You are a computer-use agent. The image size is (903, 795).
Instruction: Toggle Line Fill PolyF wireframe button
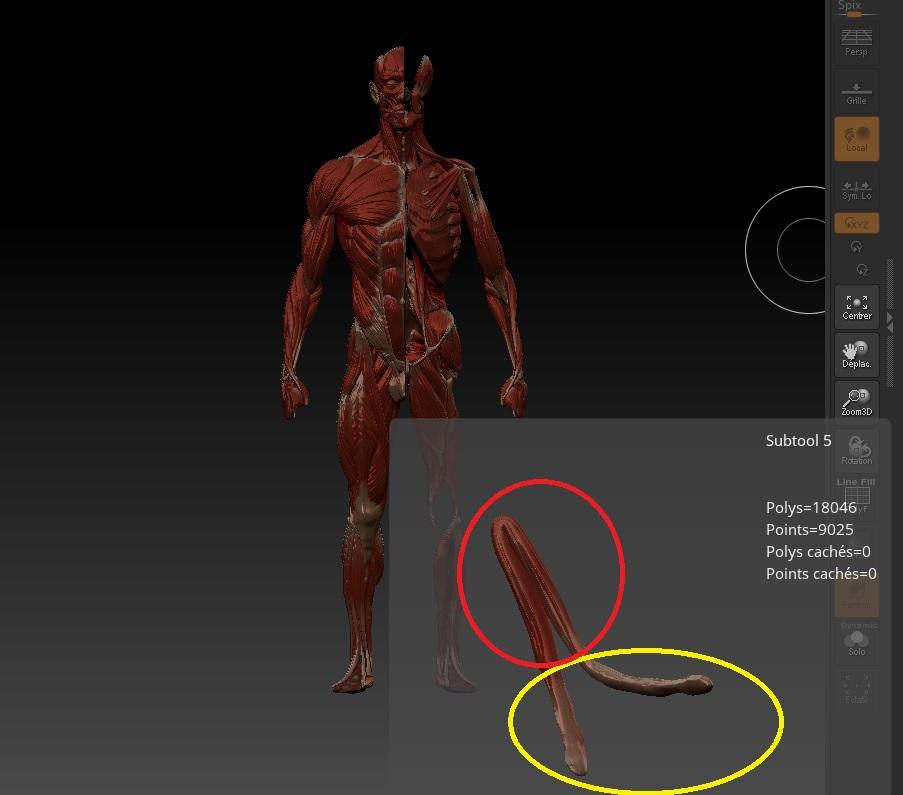coord(856,494)
